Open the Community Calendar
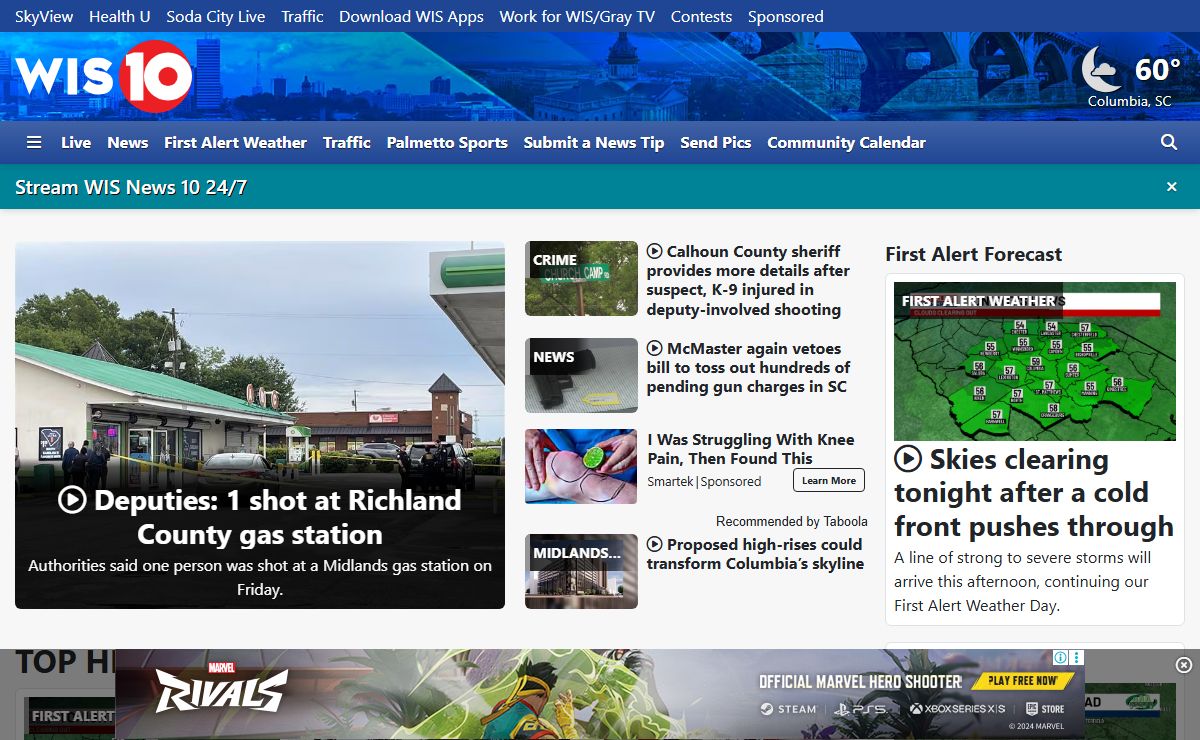Screen dimensions: 1200x740 point(847,142)
